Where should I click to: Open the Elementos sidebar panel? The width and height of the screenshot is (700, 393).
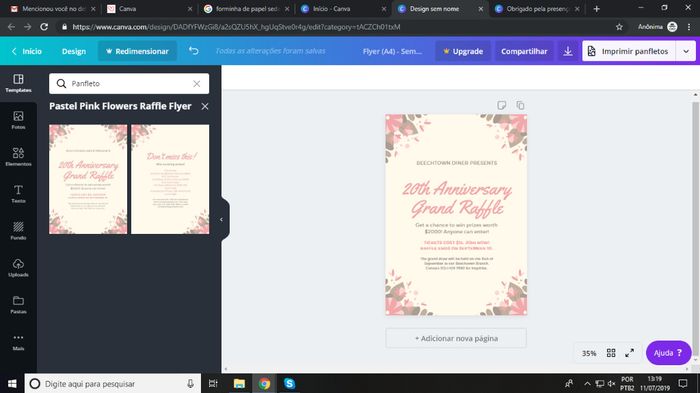pos(18,157)
